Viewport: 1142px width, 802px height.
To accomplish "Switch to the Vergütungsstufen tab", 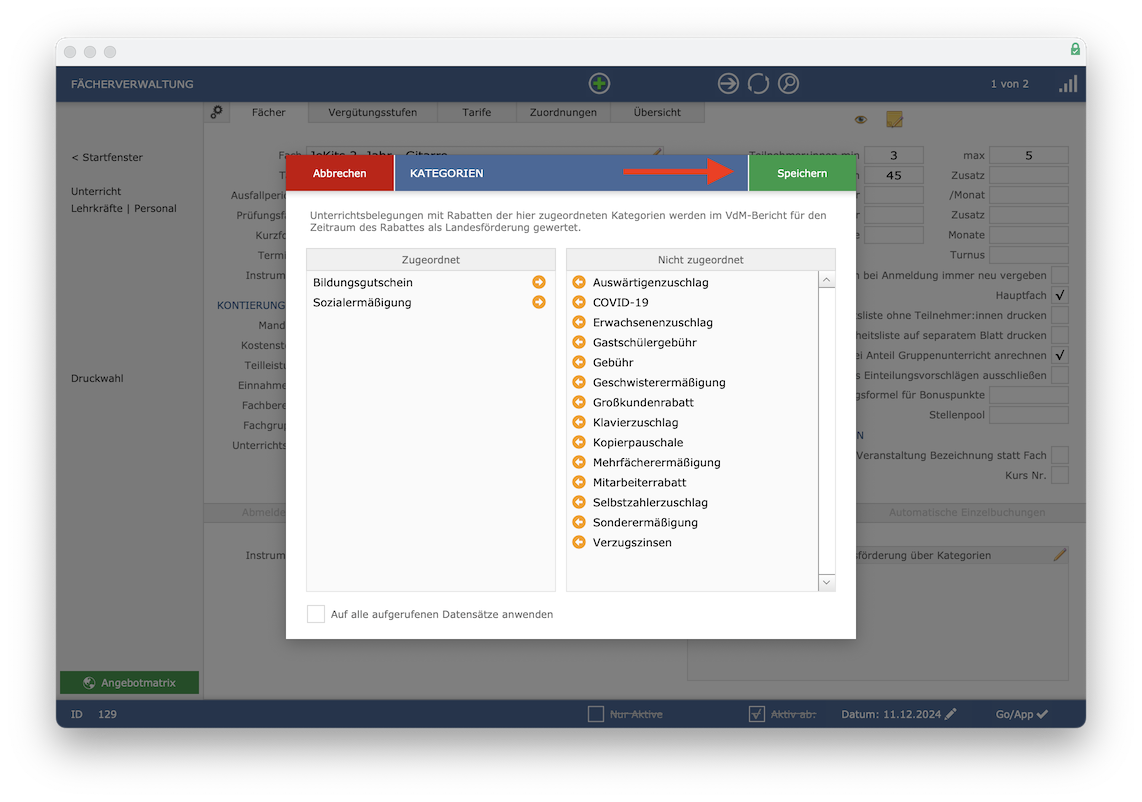I will pos(373,112).
